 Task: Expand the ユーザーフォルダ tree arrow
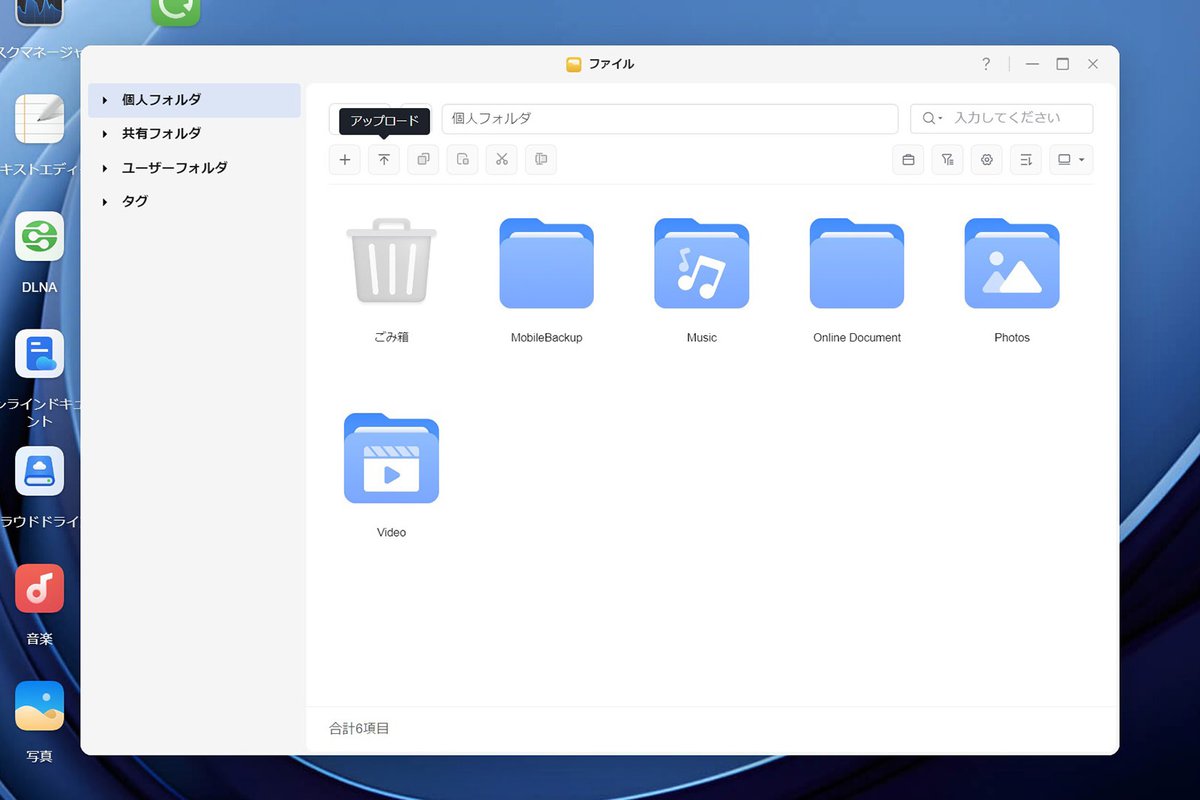105,168
